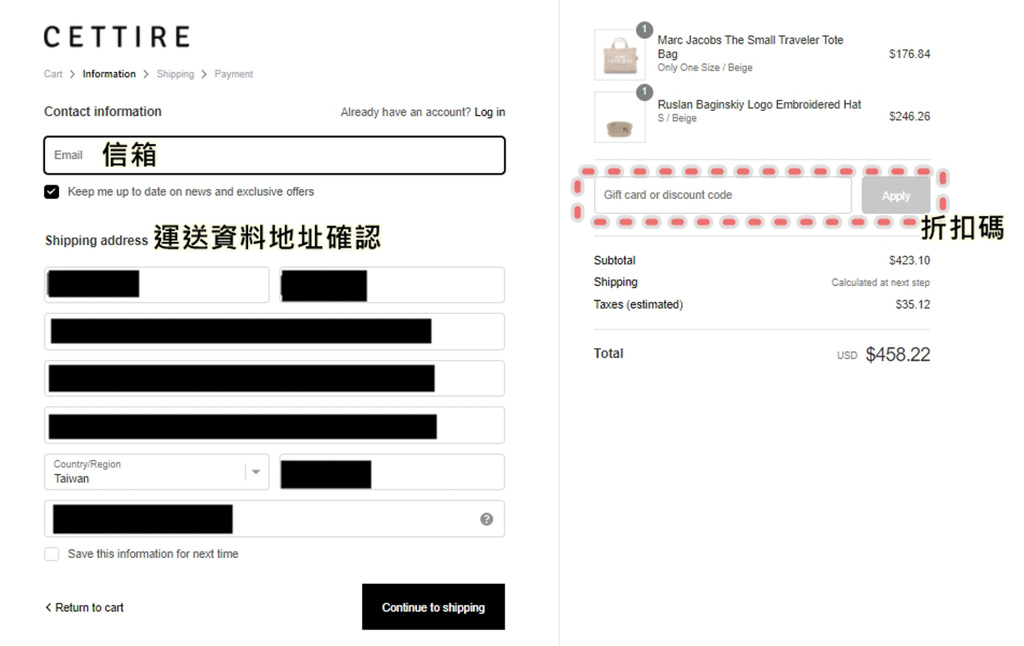Click the Log in link
The height and width of the screenshot is (646, 1024).
click(x=490, y=112)
